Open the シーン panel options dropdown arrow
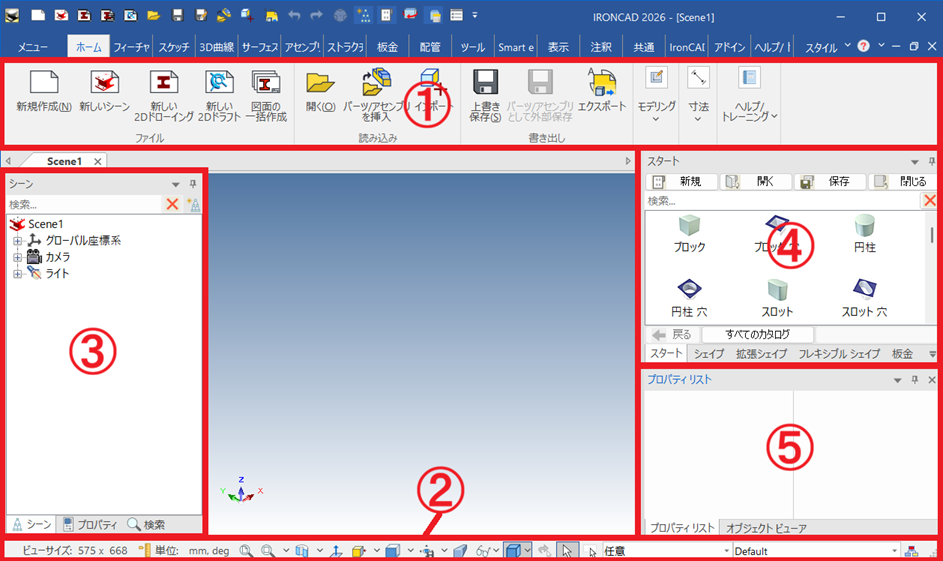This screenshot has width=943, height=561. tap(176, 185)
